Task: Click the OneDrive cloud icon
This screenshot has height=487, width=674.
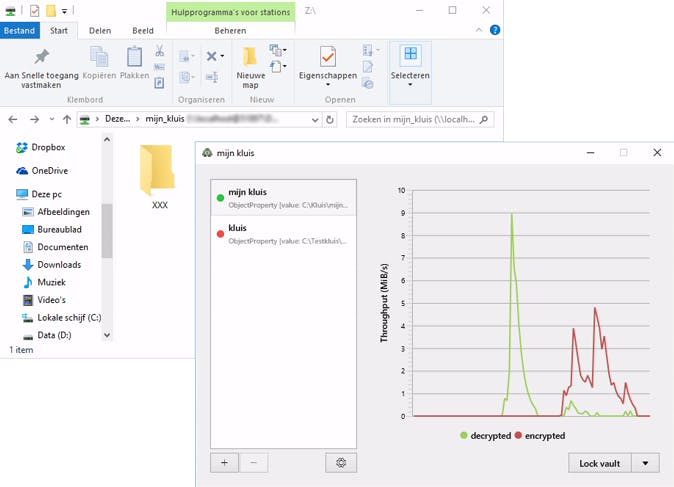Action: [x=22, y=171]
